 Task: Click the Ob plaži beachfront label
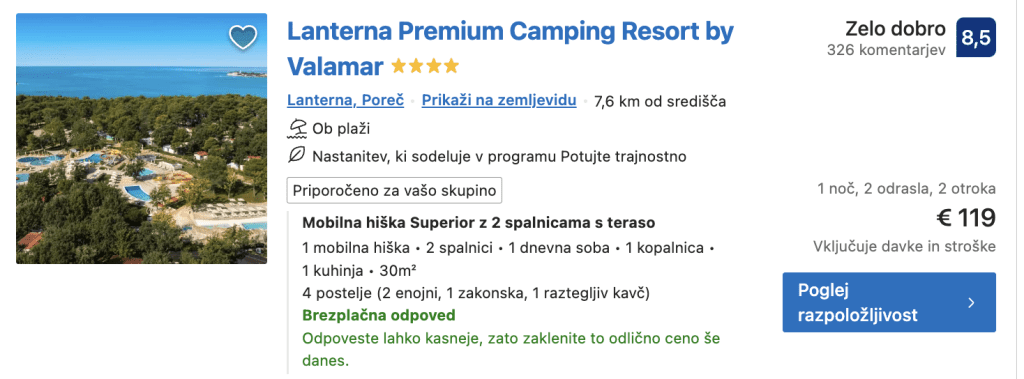click(x=341, y=129)
